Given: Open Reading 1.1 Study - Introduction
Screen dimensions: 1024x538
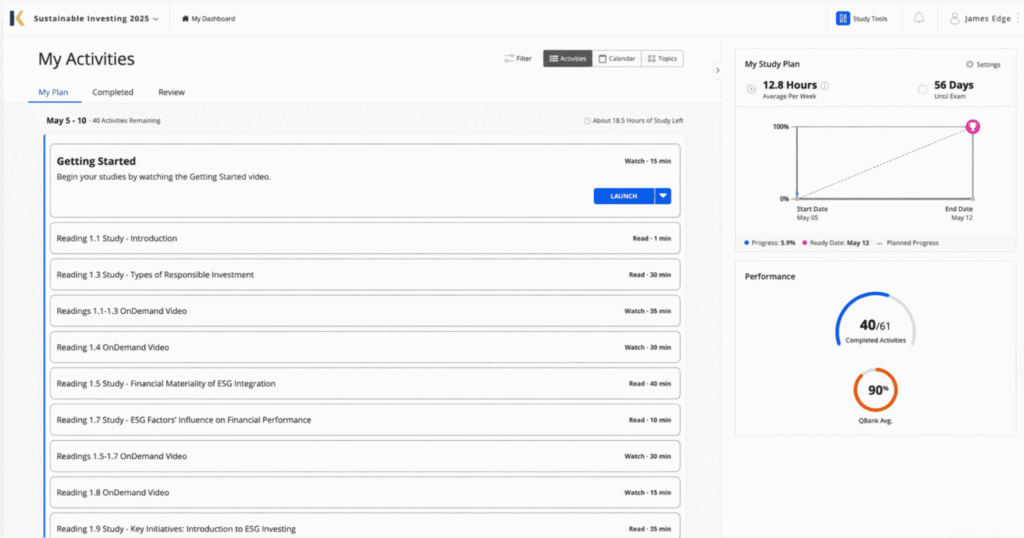Looking at the screenshot, I should pos(365,238).
